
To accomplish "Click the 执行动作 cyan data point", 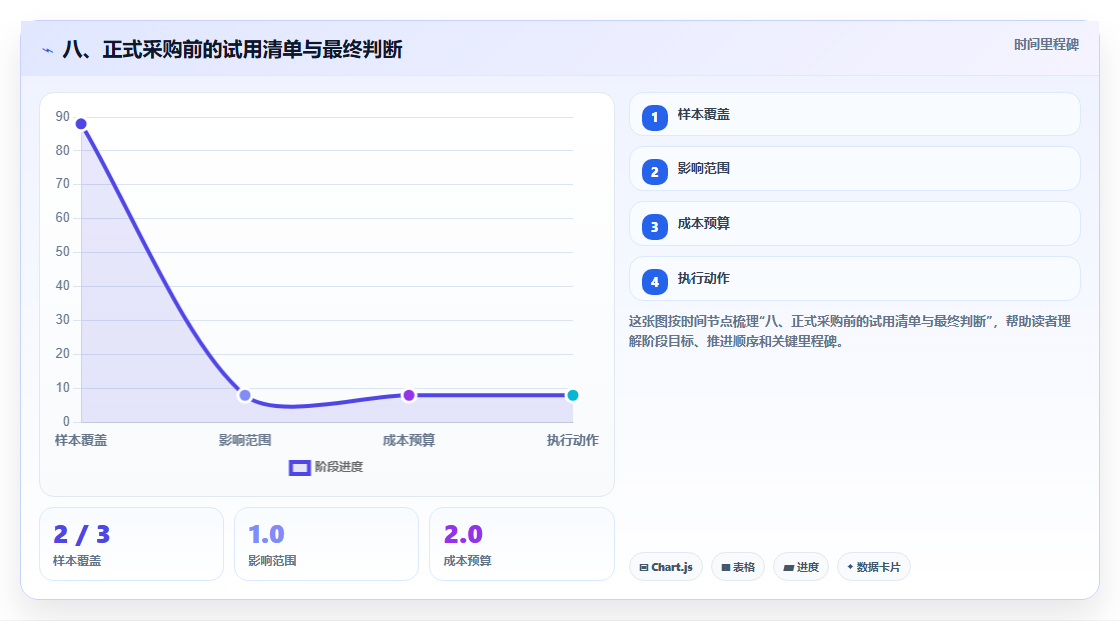I will coord(572,395).
